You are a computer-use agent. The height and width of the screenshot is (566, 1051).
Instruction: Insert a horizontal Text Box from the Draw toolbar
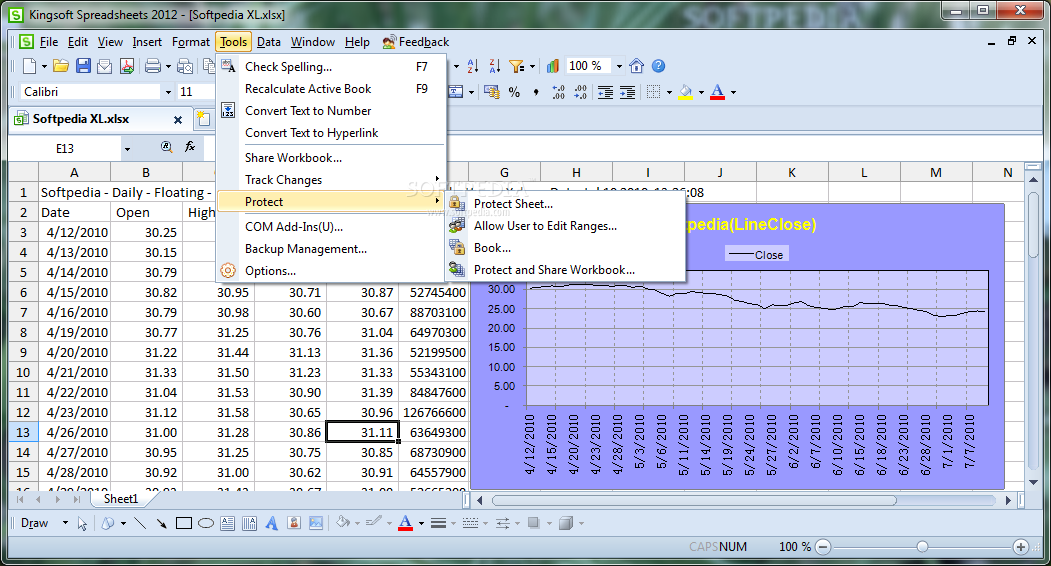tap(228, 523)
